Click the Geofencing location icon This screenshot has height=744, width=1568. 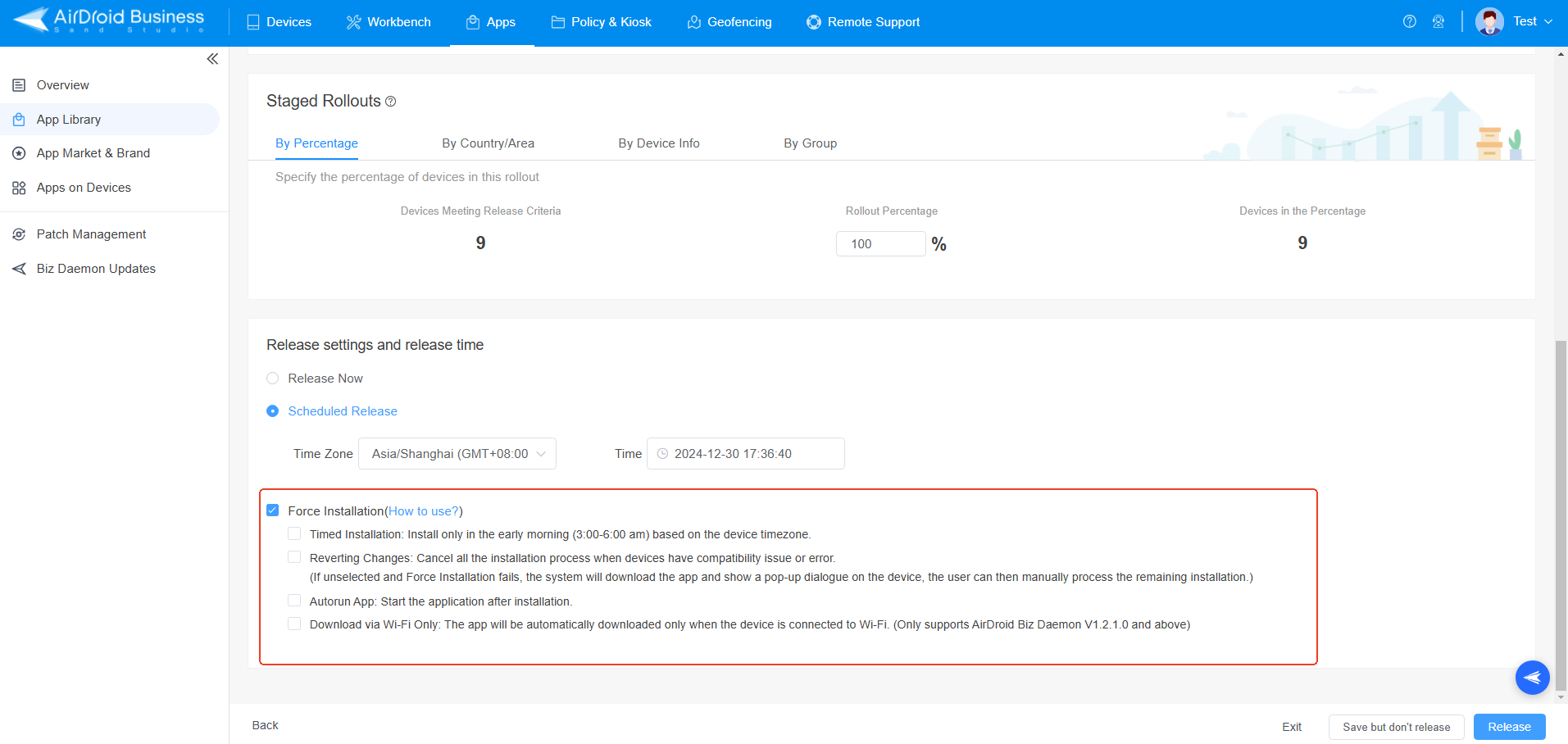point(693,22)
